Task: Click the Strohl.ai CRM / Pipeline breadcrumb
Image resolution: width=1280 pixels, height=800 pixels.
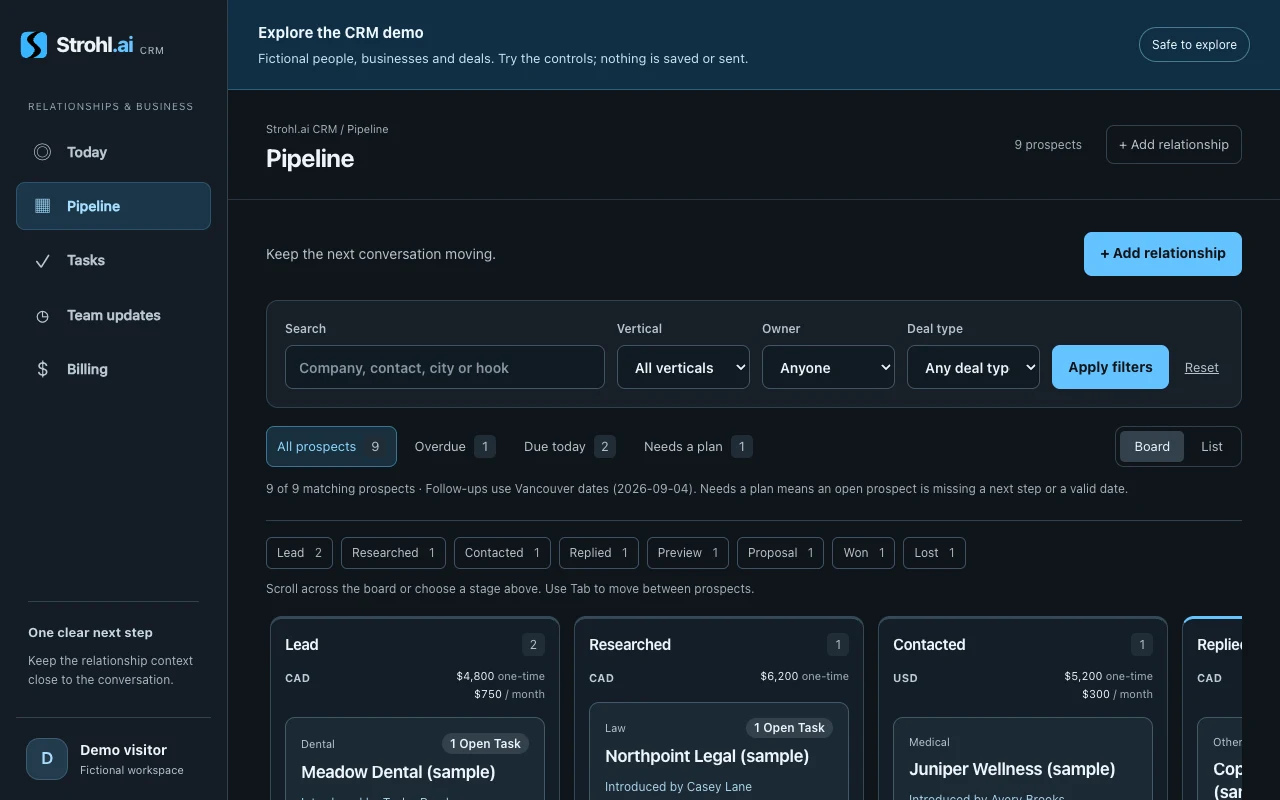Action: click(327, 129)
